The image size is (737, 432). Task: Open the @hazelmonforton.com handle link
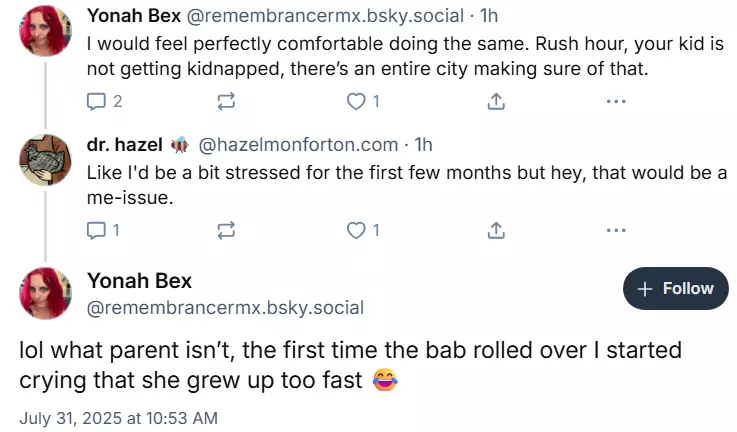click(298, 145)
